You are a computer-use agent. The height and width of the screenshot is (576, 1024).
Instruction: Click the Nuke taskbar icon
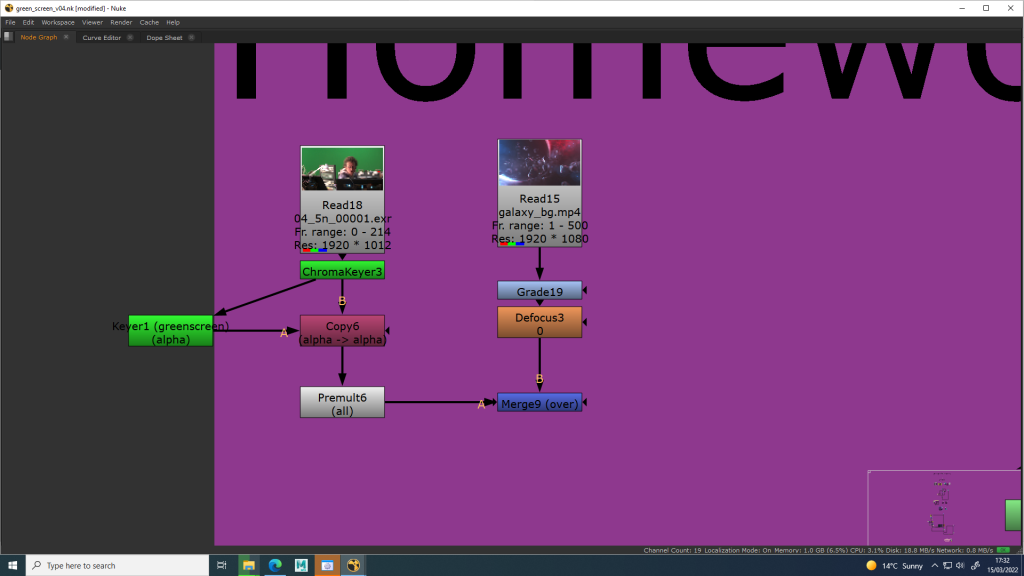tap(353, 566)
